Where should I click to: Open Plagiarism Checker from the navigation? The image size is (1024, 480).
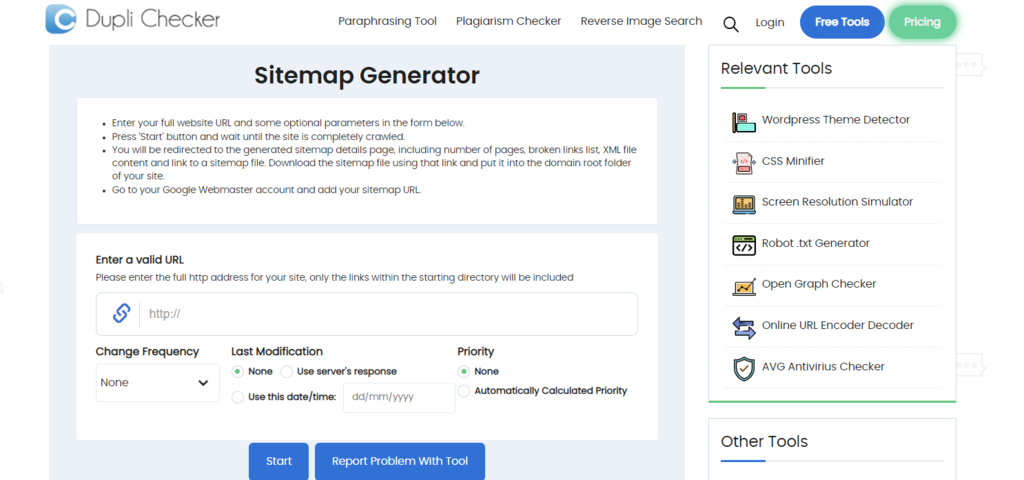[x=509, y=22]
